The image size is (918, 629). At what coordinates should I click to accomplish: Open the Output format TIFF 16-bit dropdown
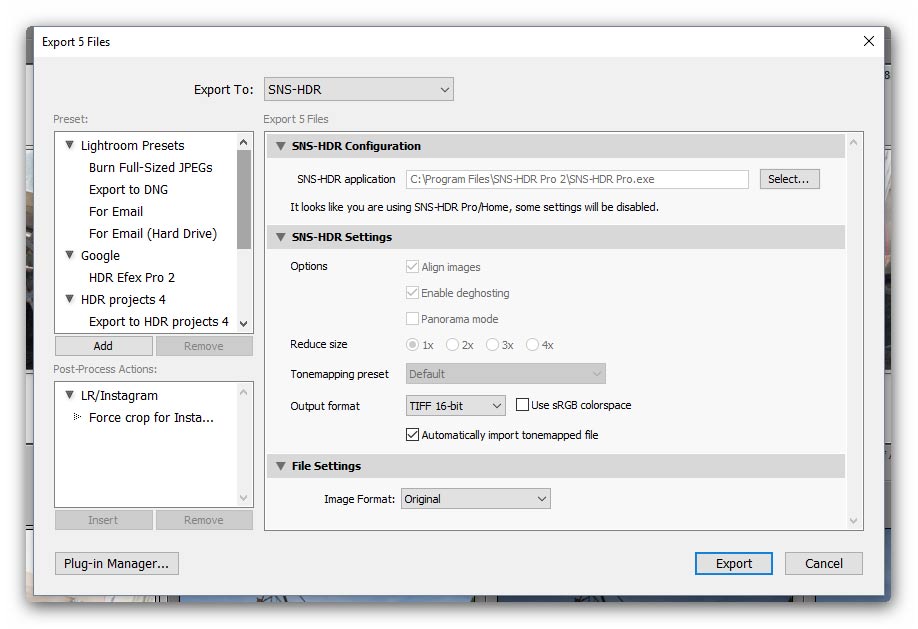(x=455, y=405)
